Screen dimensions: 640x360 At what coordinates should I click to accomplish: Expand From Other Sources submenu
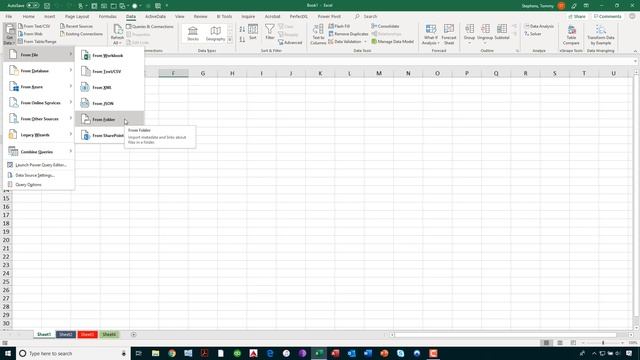point(39,119)
